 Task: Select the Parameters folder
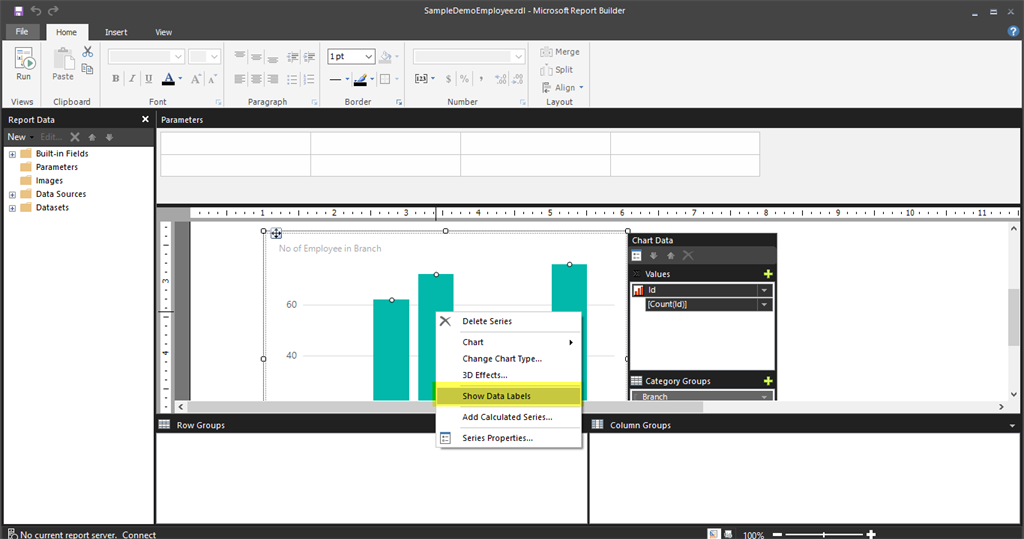(49, 167)
